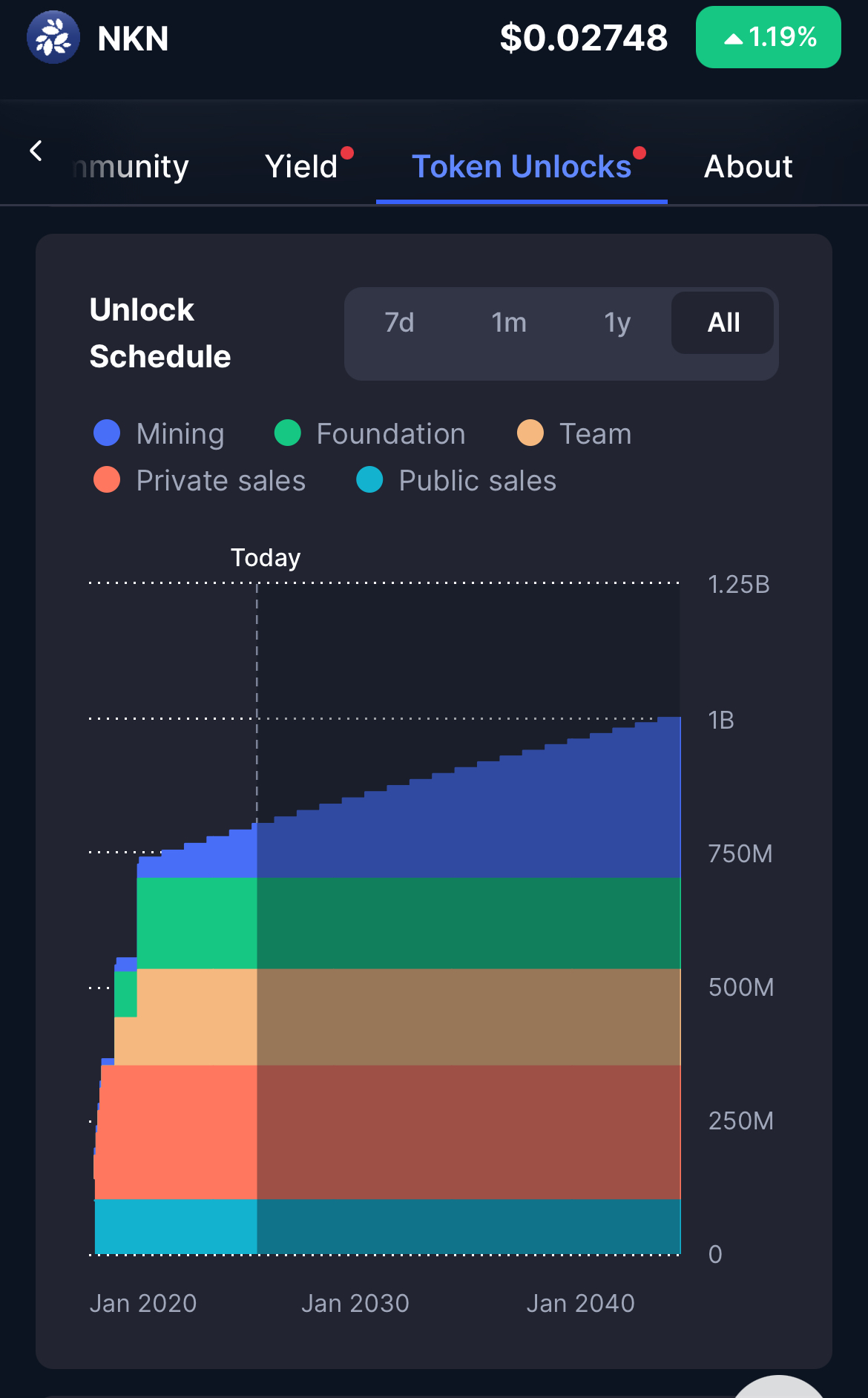Image resolution: width=868 pixels, height=1398 pixels.
Task: Go back using the left chevron arrow
Action: (x=36, y=151)
